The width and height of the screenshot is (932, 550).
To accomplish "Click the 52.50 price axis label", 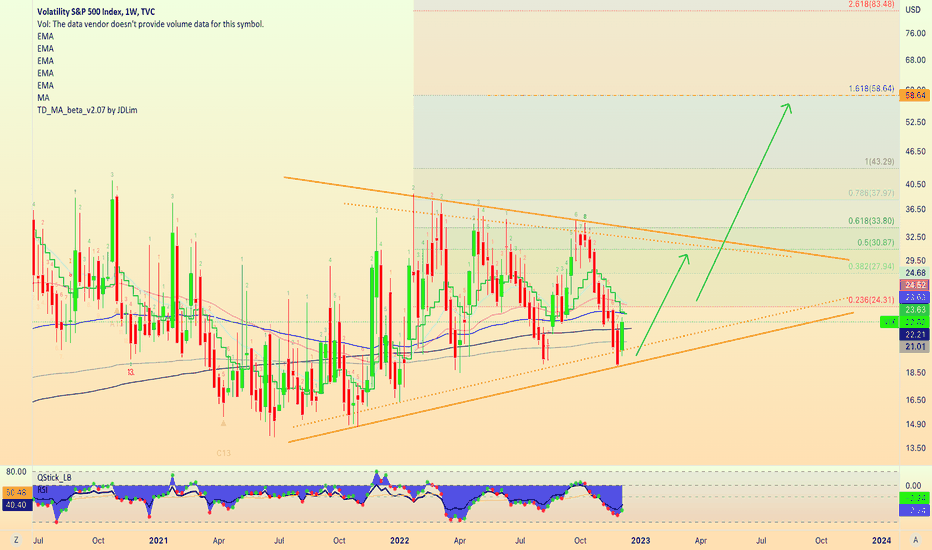I will coord(915,122).
